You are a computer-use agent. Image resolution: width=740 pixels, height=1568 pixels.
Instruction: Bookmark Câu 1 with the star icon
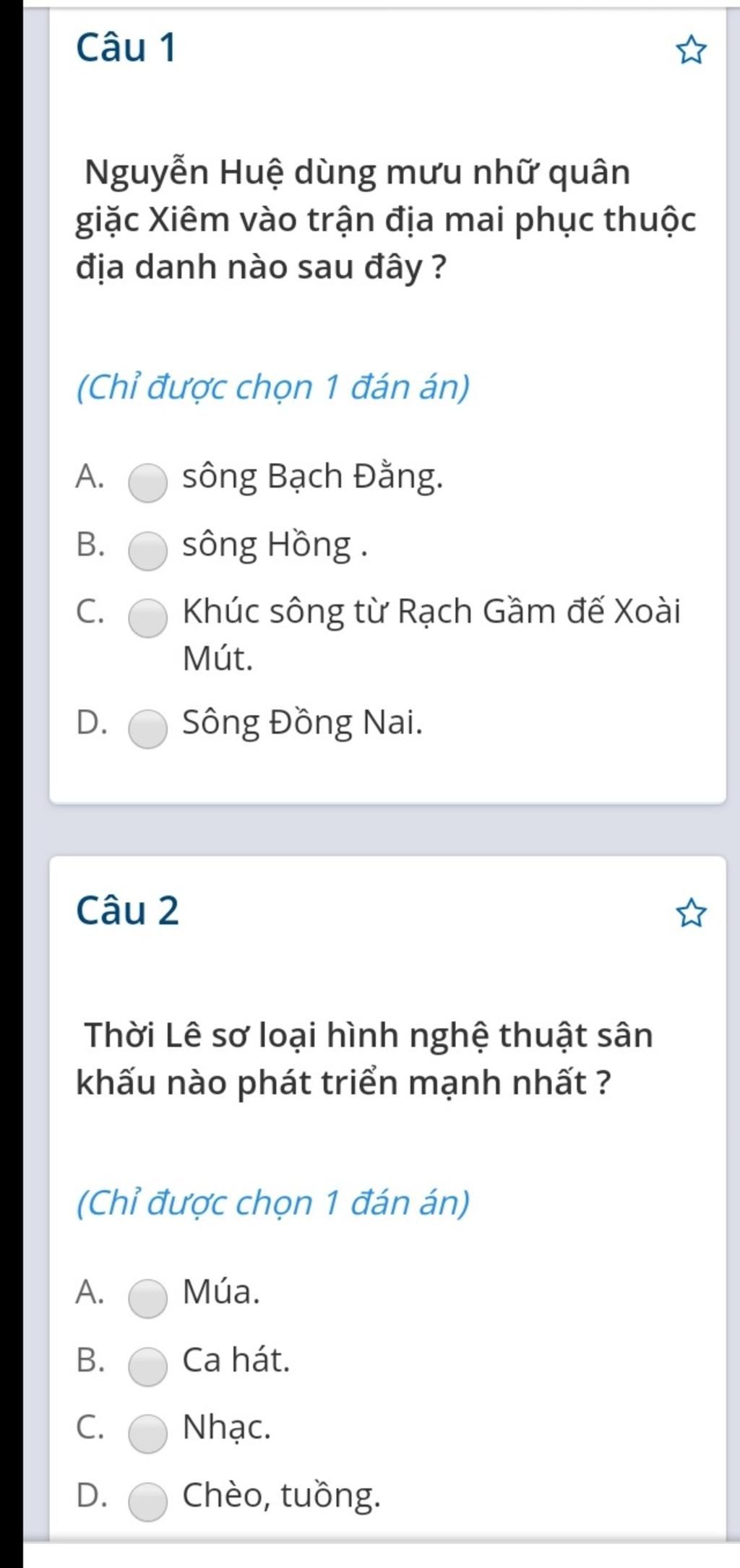tap(691, 51)
